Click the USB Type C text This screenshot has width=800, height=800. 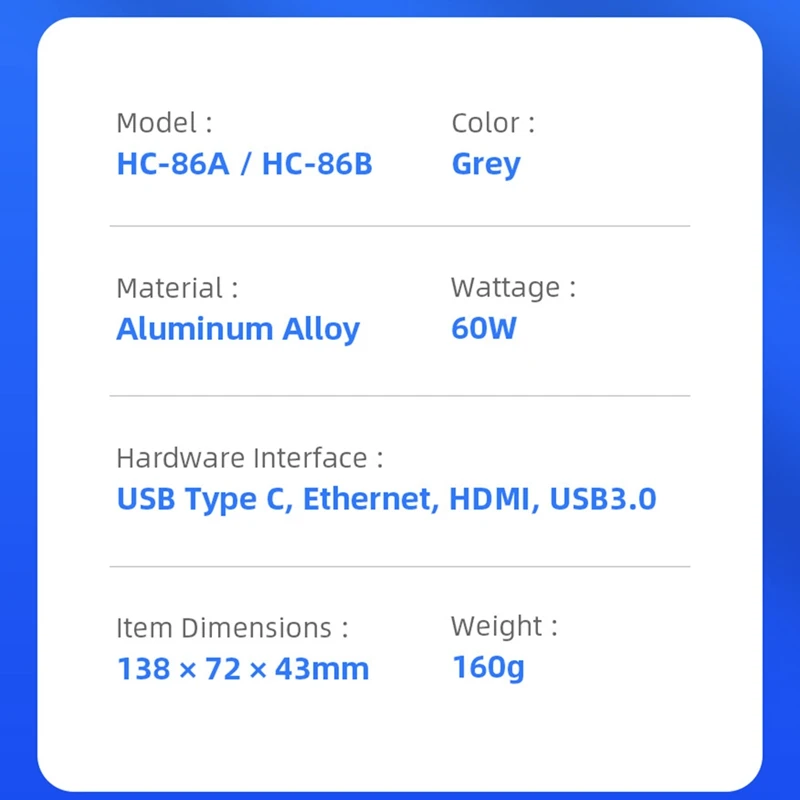(x=205, y=499)
